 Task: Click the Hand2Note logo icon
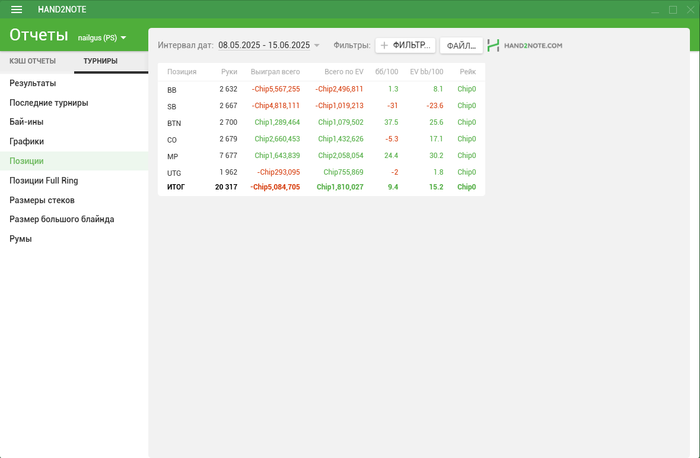[493, 45]
